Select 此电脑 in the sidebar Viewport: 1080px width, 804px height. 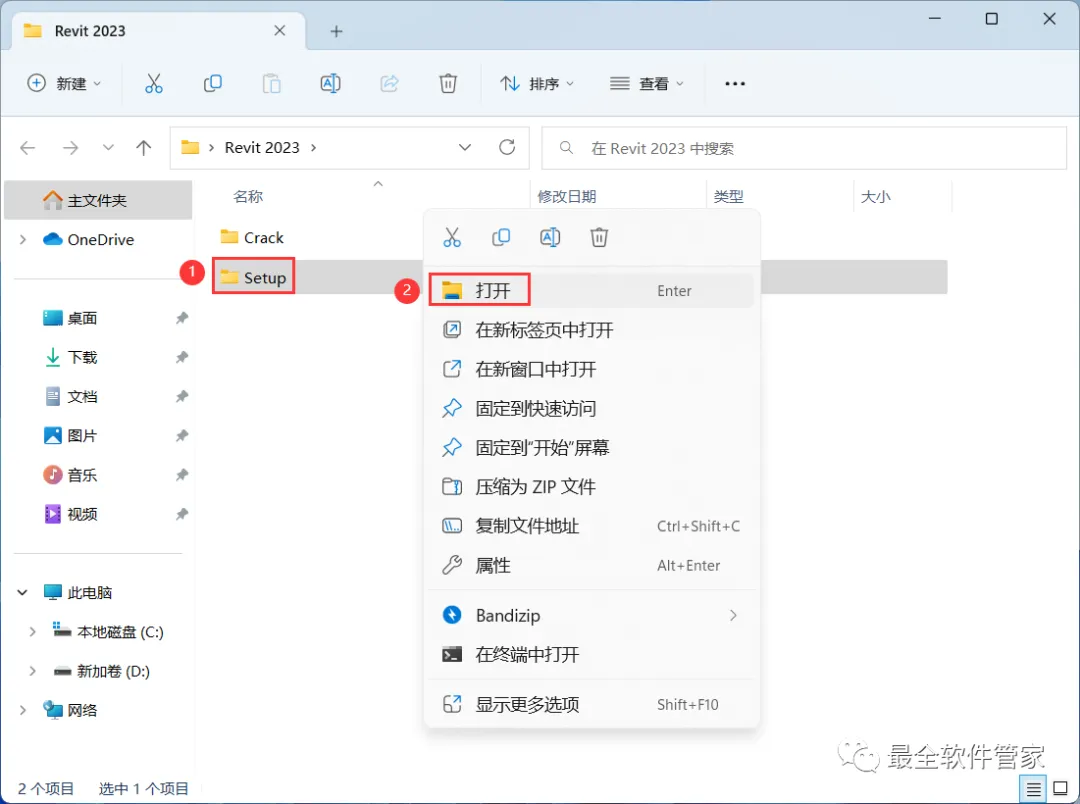pyautogui.click(x=77, y=592)
